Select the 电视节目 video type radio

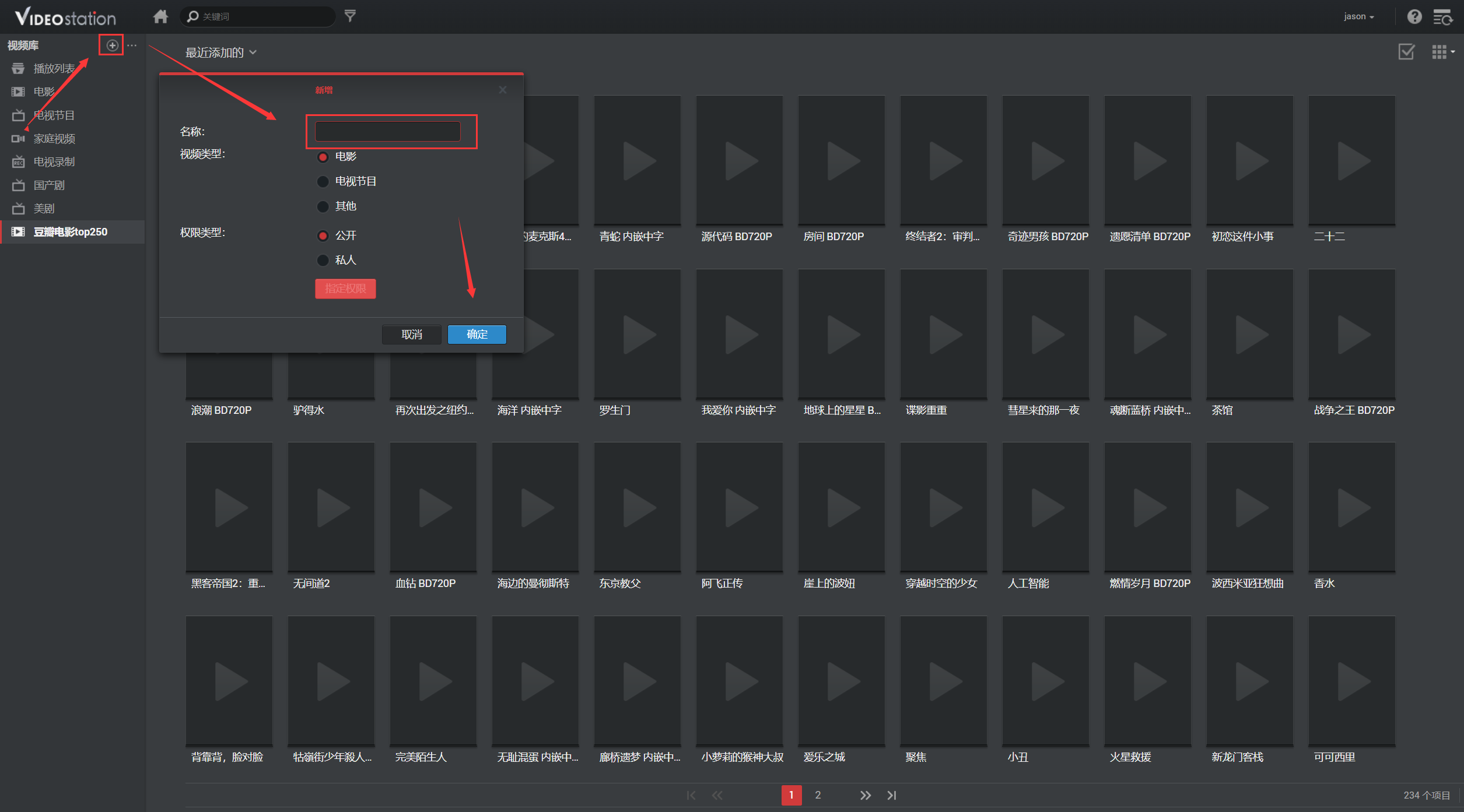(323, 182)
